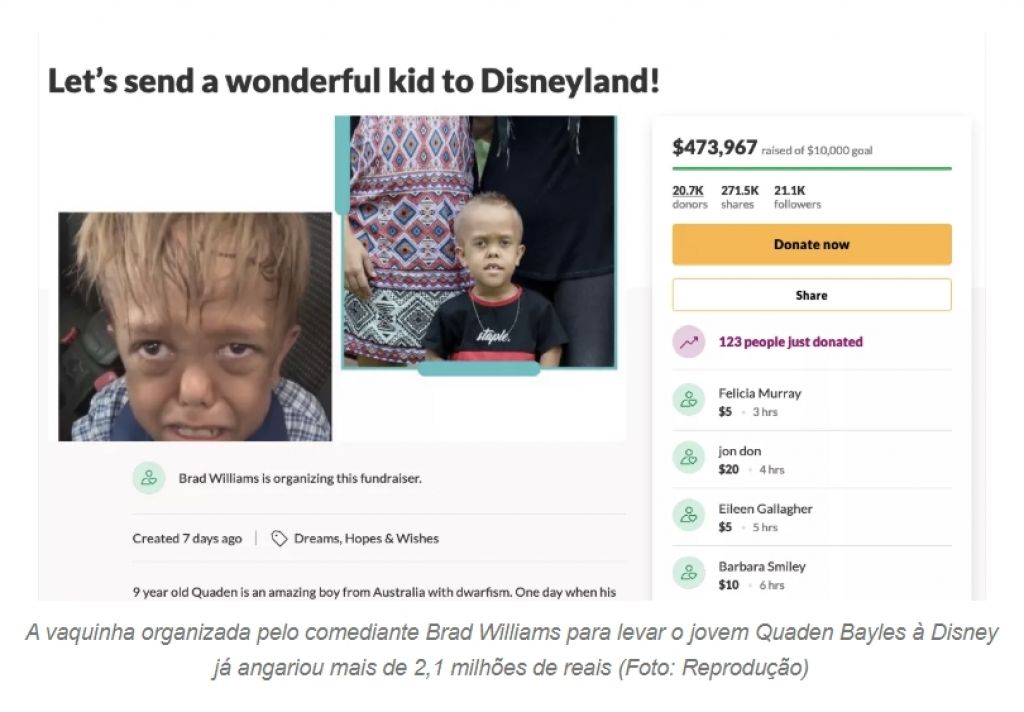The width and height of the screenshot is (1024, 712).
Task: Click Barbara Smiley's donor avatar icon
Action: (x=689, y=573)
